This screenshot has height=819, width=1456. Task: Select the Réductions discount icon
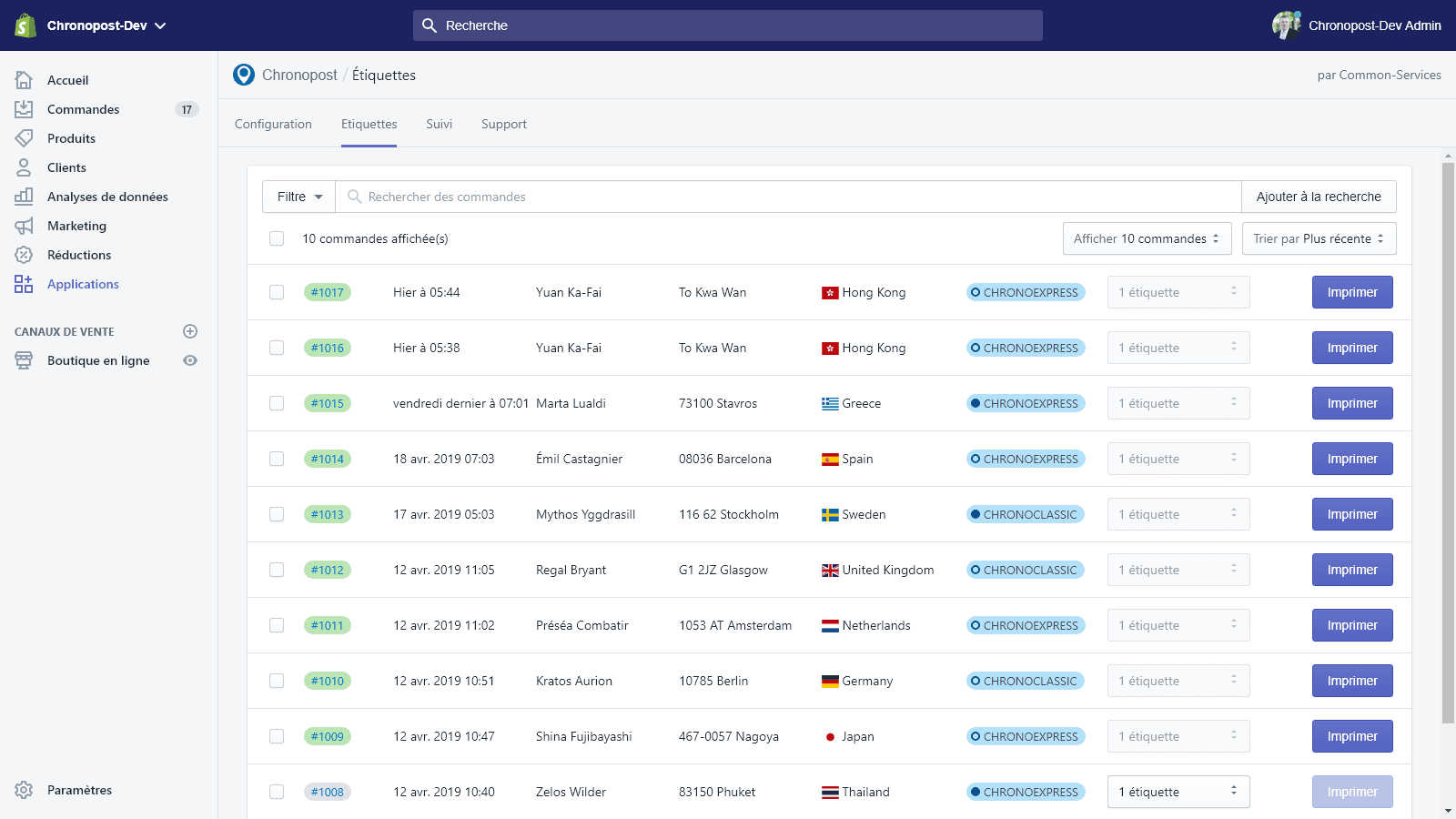(24, 255)
